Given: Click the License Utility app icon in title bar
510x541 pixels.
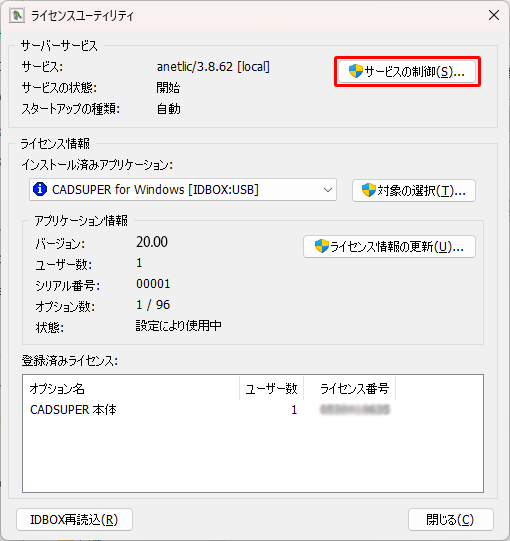Looking at the screenshot, I should 17,16.
